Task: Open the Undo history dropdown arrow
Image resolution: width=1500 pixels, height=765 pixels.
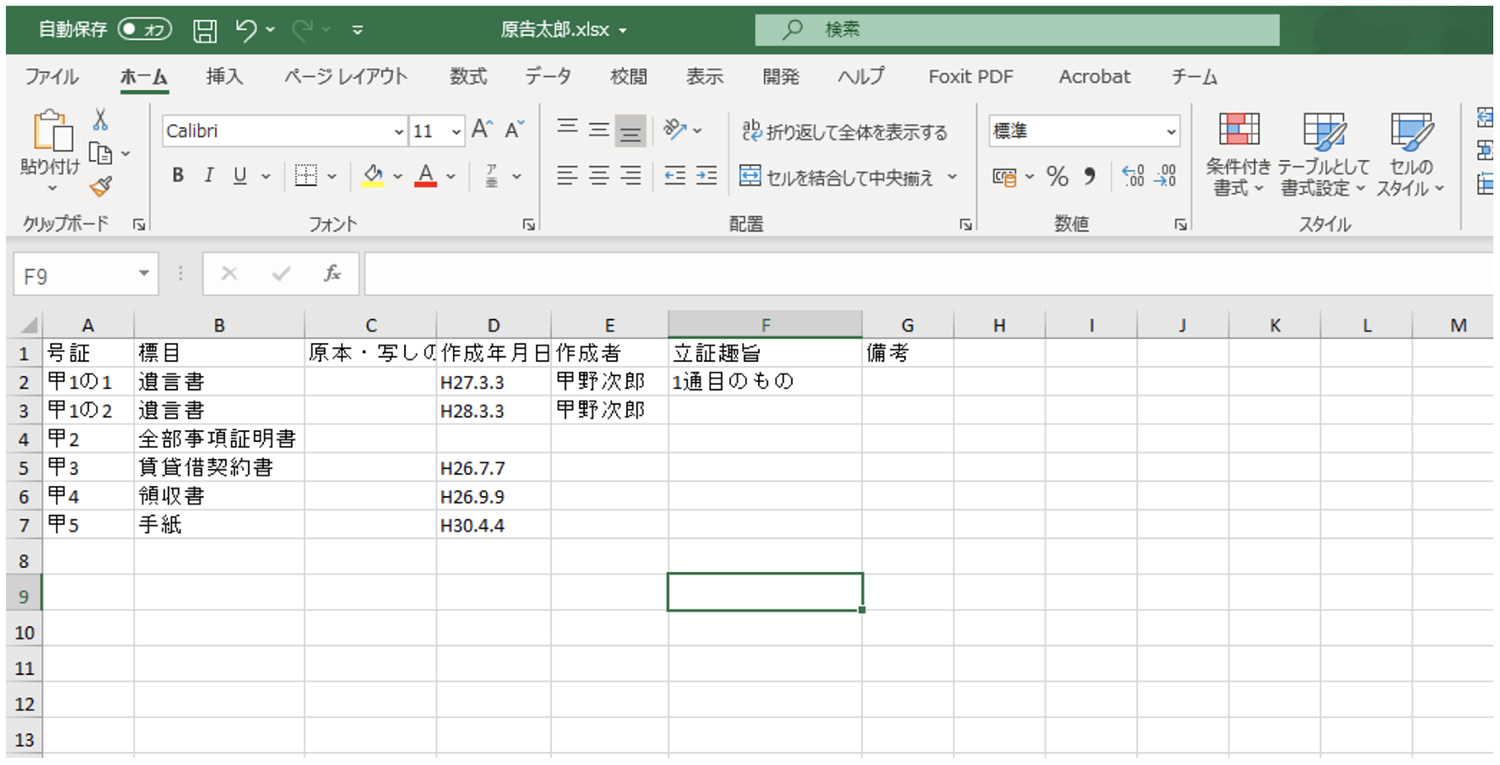Action: [271, 31]
